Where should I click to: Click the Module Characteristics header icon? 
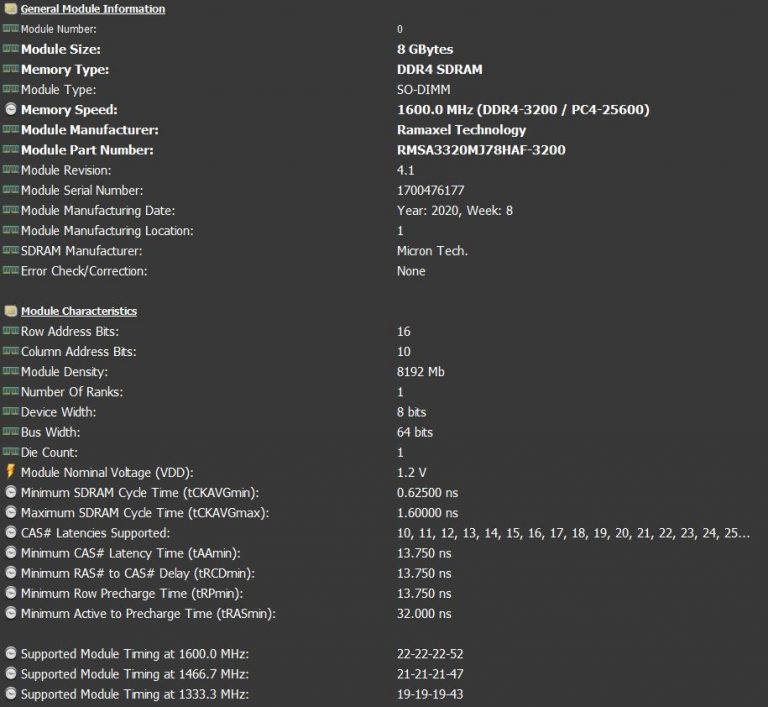coord(10,311)
